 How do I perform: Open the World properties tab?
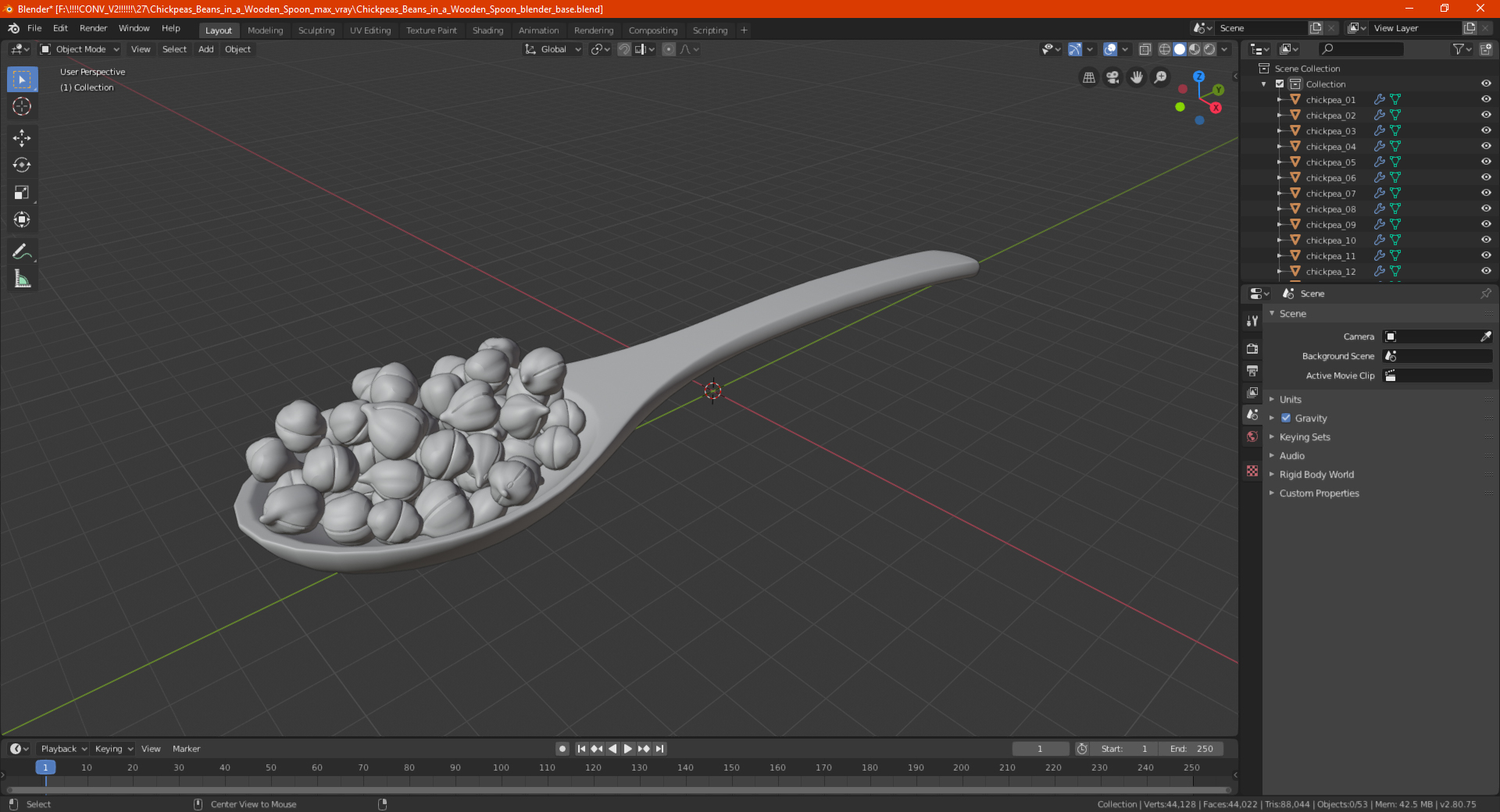(x=1252, y=436)
